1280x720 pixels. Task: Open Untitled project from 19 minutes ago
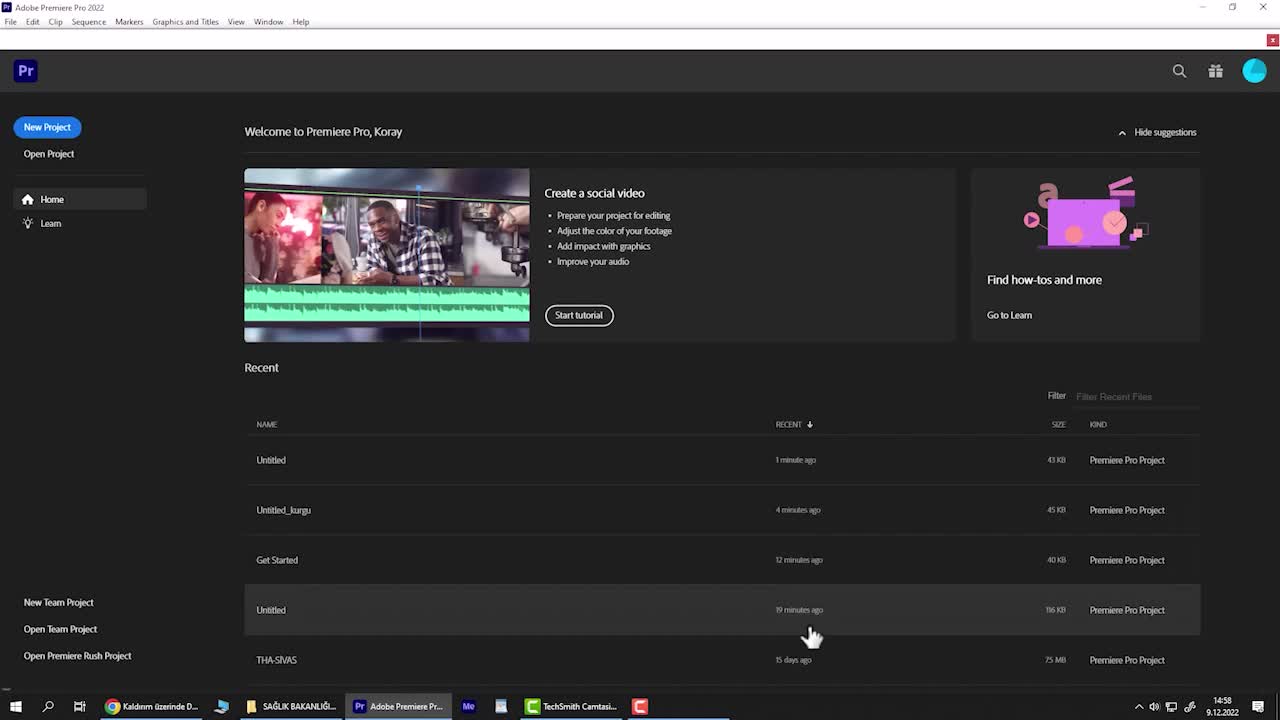coord(722,610)
